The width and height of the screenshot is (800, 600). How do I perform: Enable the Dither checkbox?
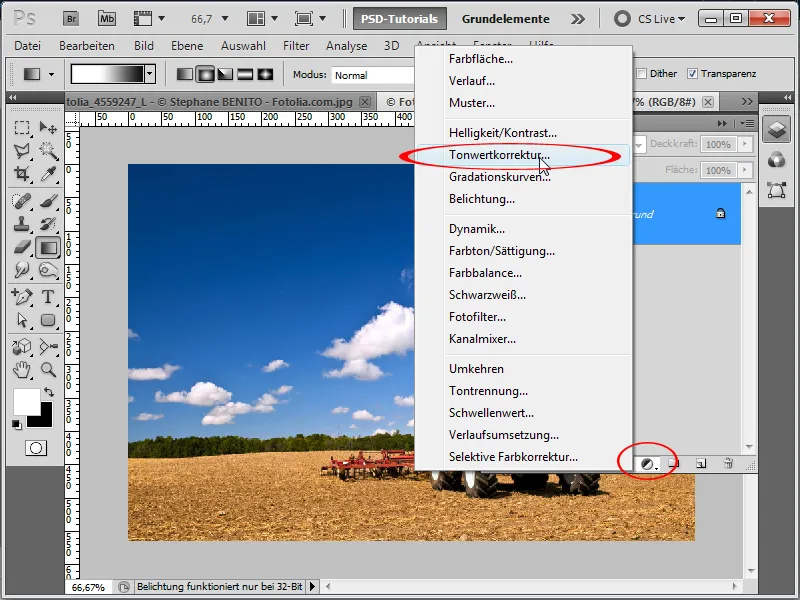(643, 73)
